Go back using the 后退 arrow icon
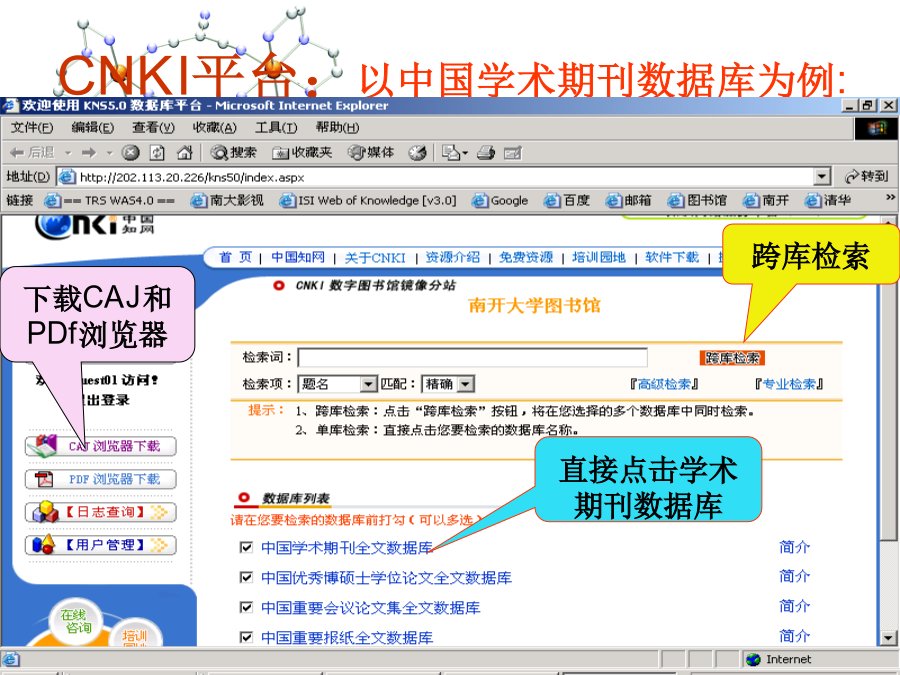The height and width of the screenshot is (675, 900). pyautogui.click(x=17, y=153)
